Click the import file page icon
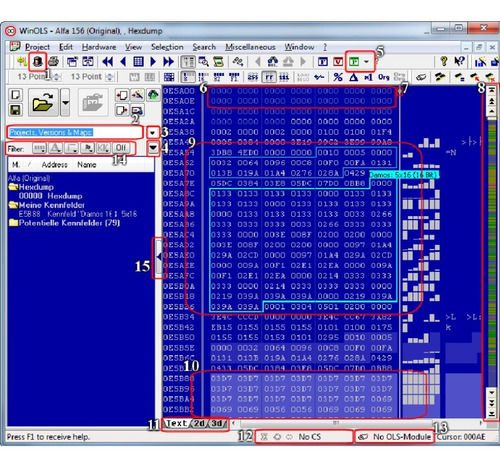Viewport: 500px width, 468px height. point(122,95)
